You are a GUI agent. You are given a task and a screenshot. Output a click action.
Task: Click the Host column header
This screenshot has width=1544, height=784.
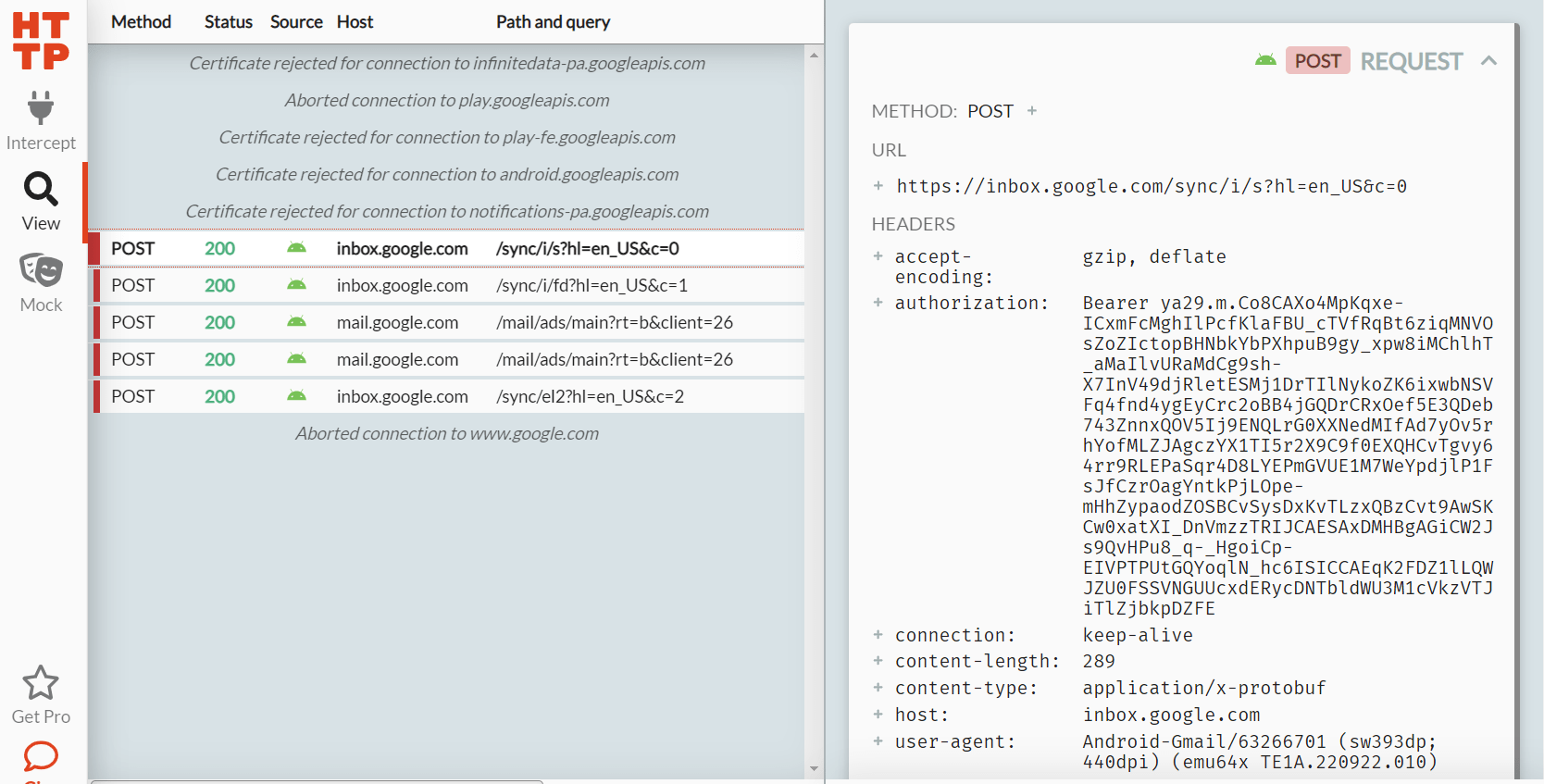(x=355, y=22)
